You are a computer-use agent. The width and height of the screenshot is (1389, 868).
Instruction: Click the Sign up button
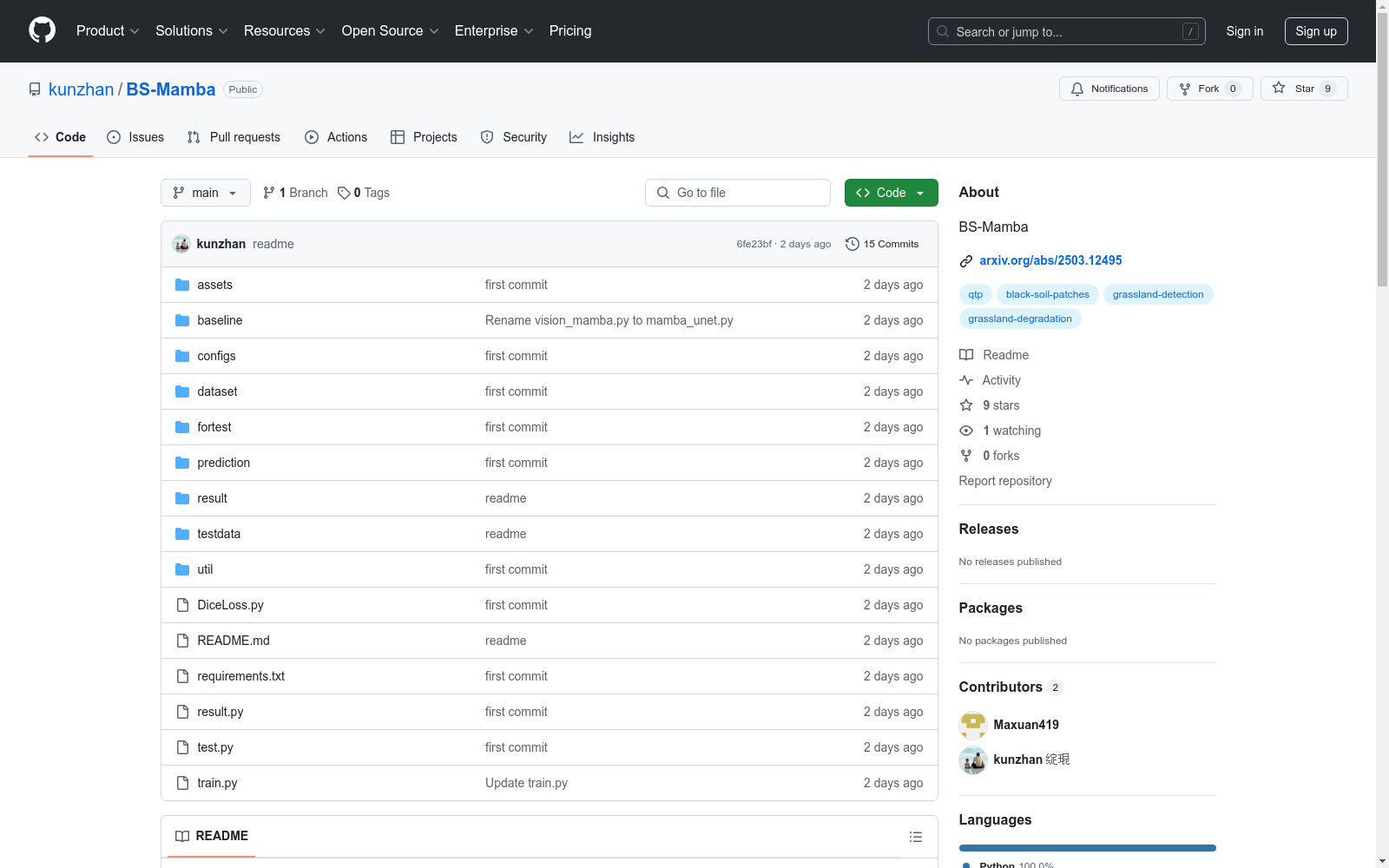tap(1316, 31)
